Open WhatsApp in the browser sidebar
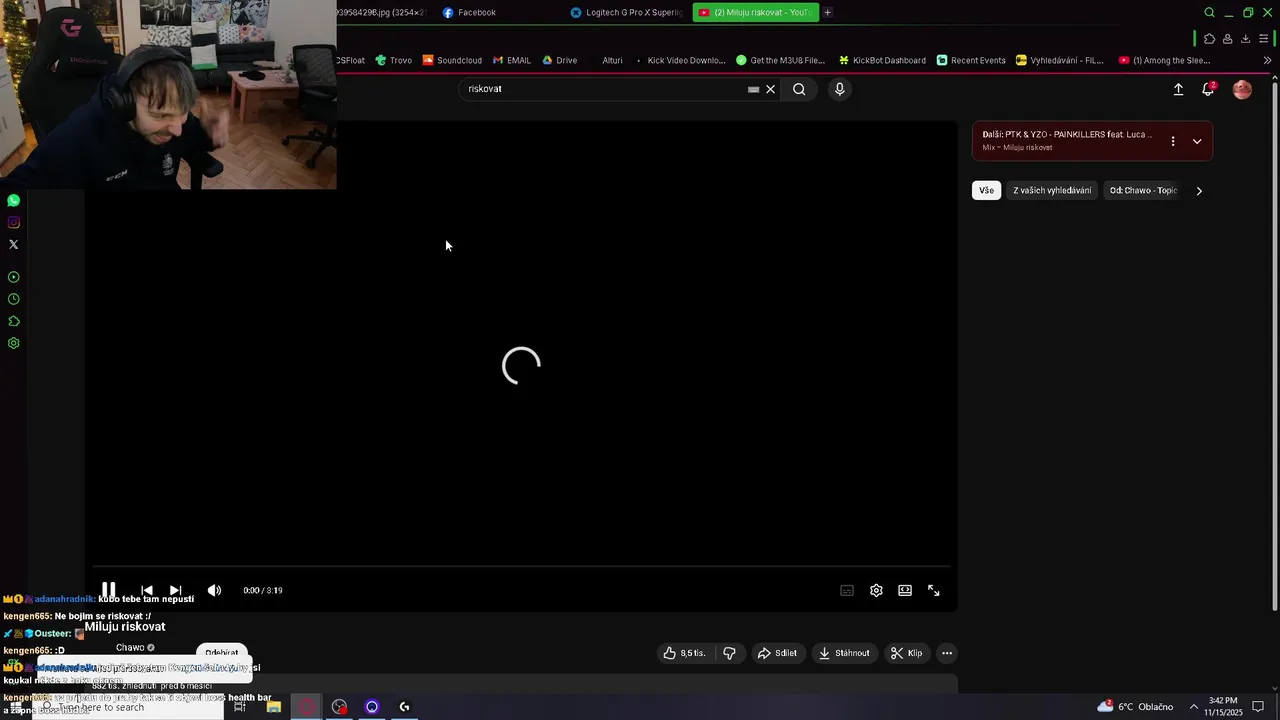This screenshot has width=1280, height=720. (13, 200)
